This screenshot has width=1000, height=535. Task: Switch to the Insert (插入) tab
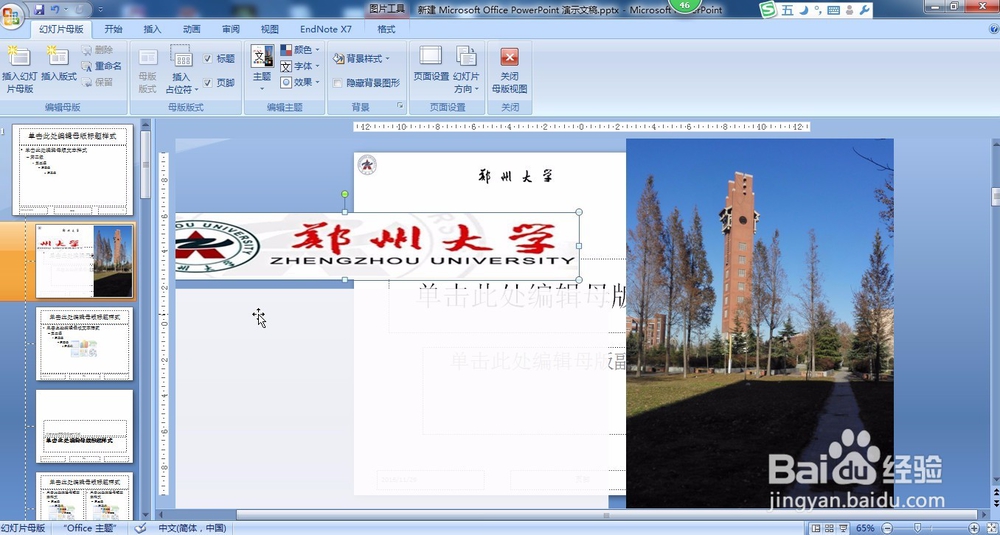[x=152, y=29]
